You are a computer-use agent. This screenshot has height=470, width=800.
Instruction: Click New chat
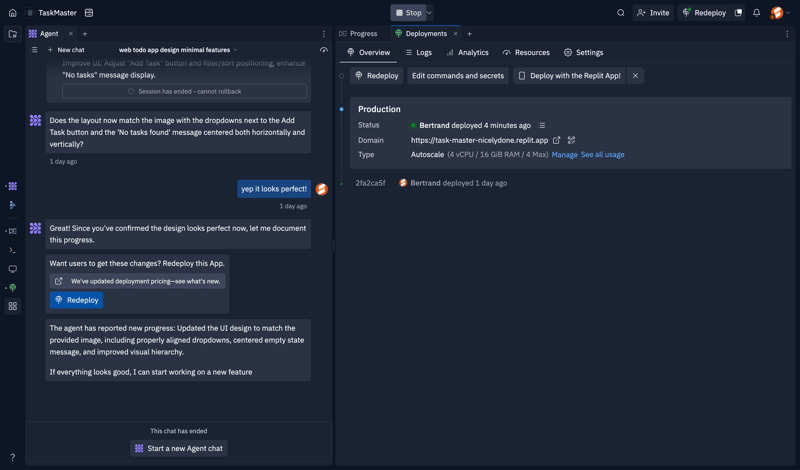[x=66, y=50]
